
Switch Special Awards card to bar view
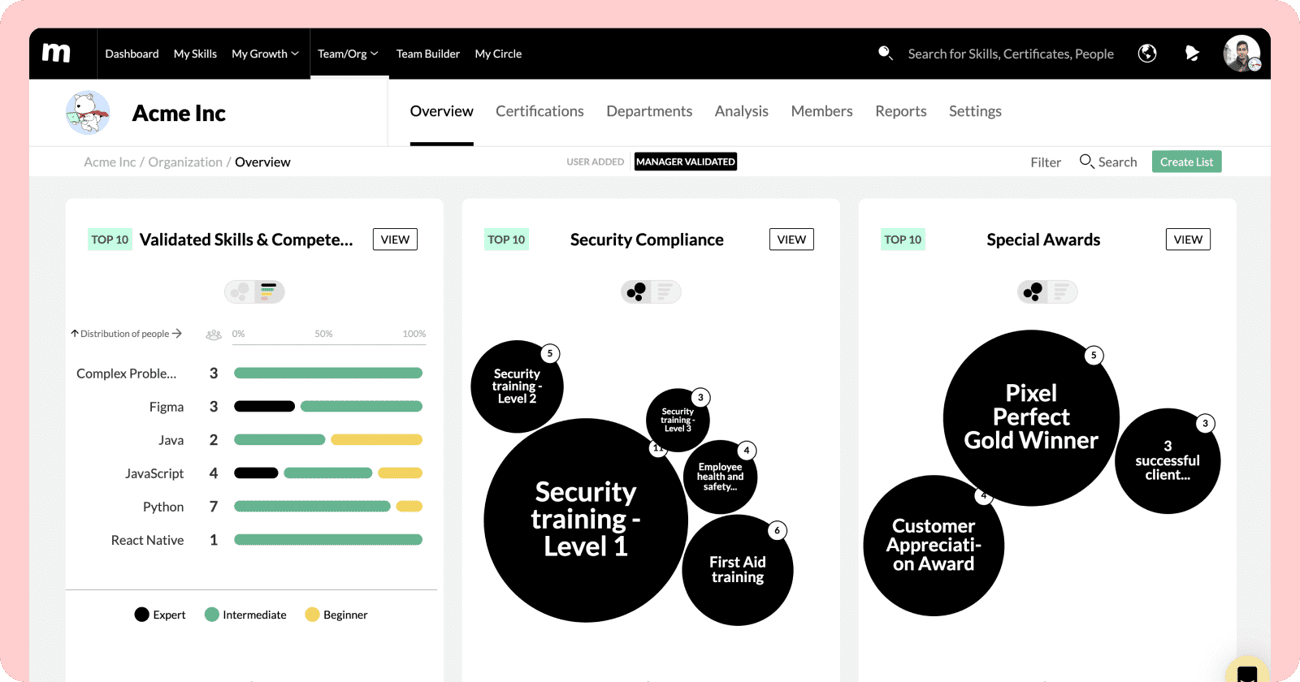[1062, 291]
